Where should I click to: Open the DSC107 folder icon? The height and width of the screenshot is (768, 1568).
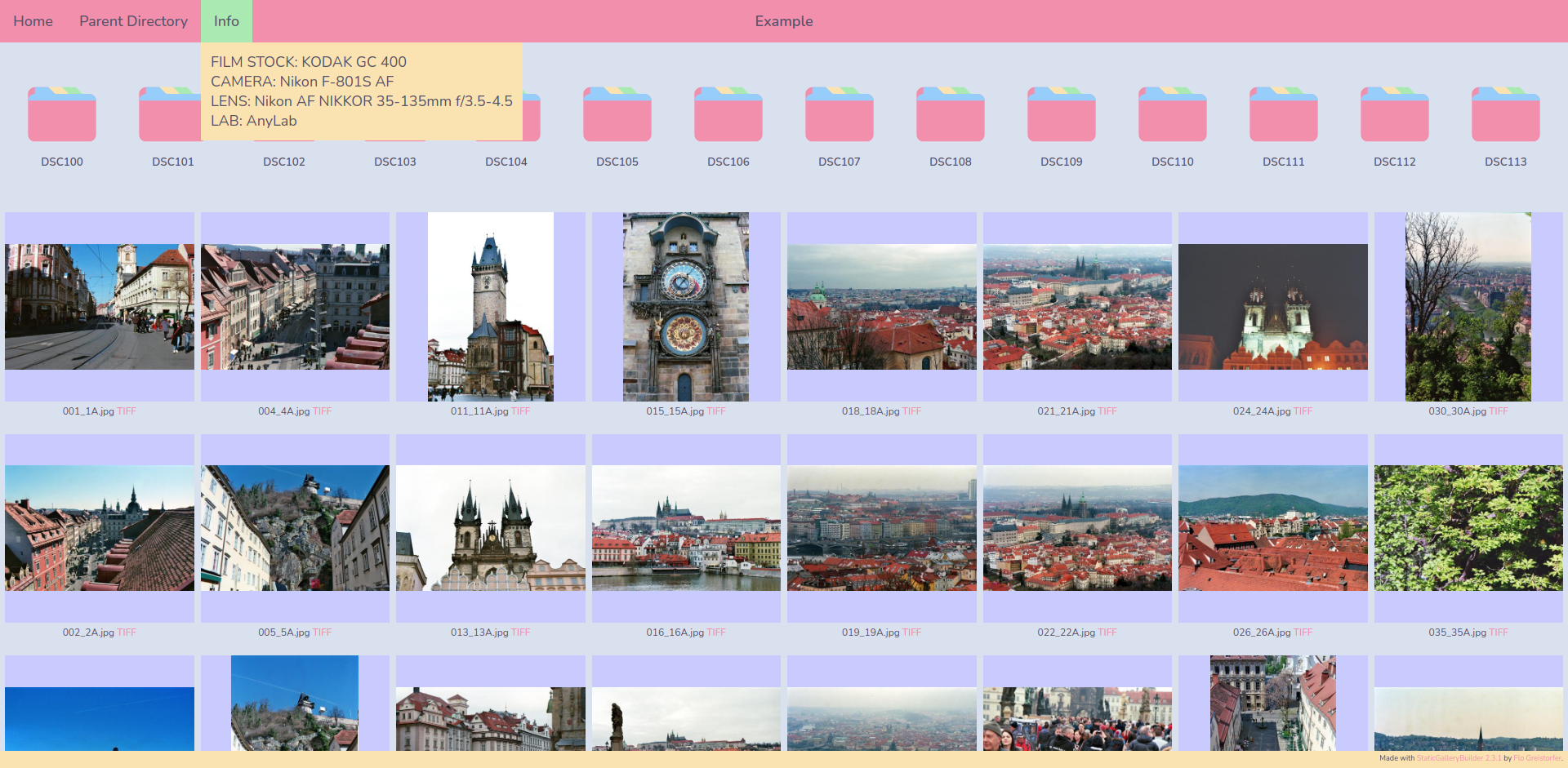(x=840, y=114)
